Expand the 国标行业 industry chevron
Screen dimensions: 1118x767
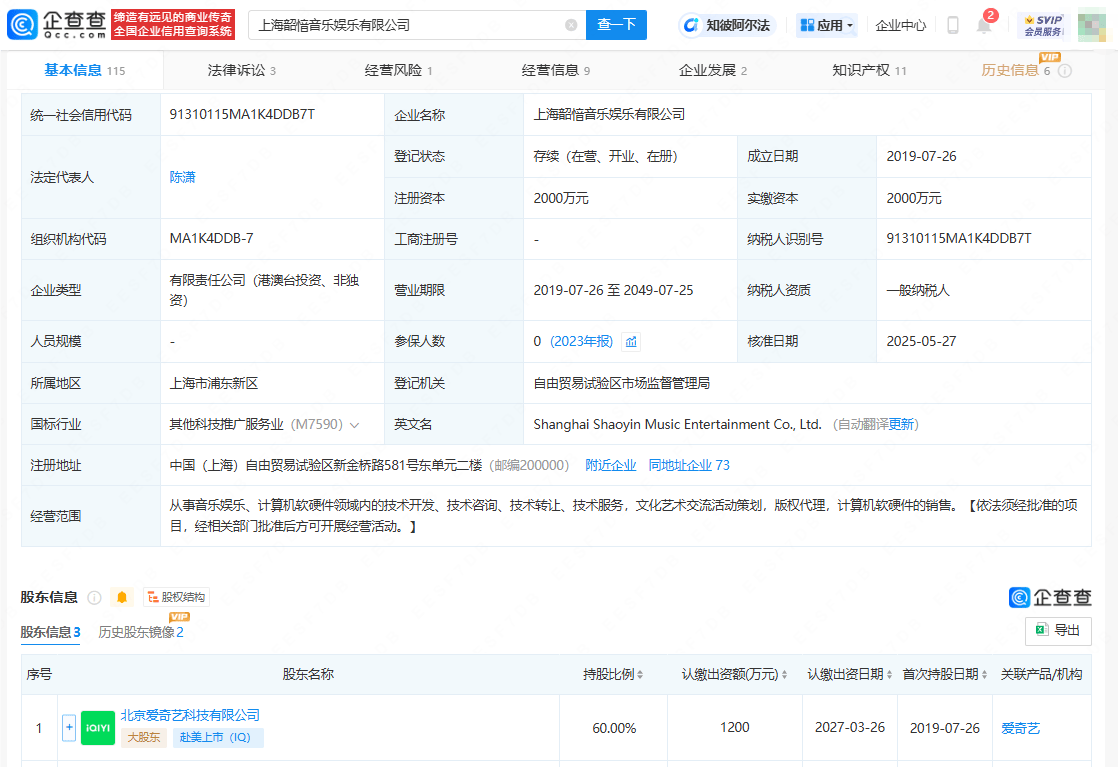pos(354,425)
